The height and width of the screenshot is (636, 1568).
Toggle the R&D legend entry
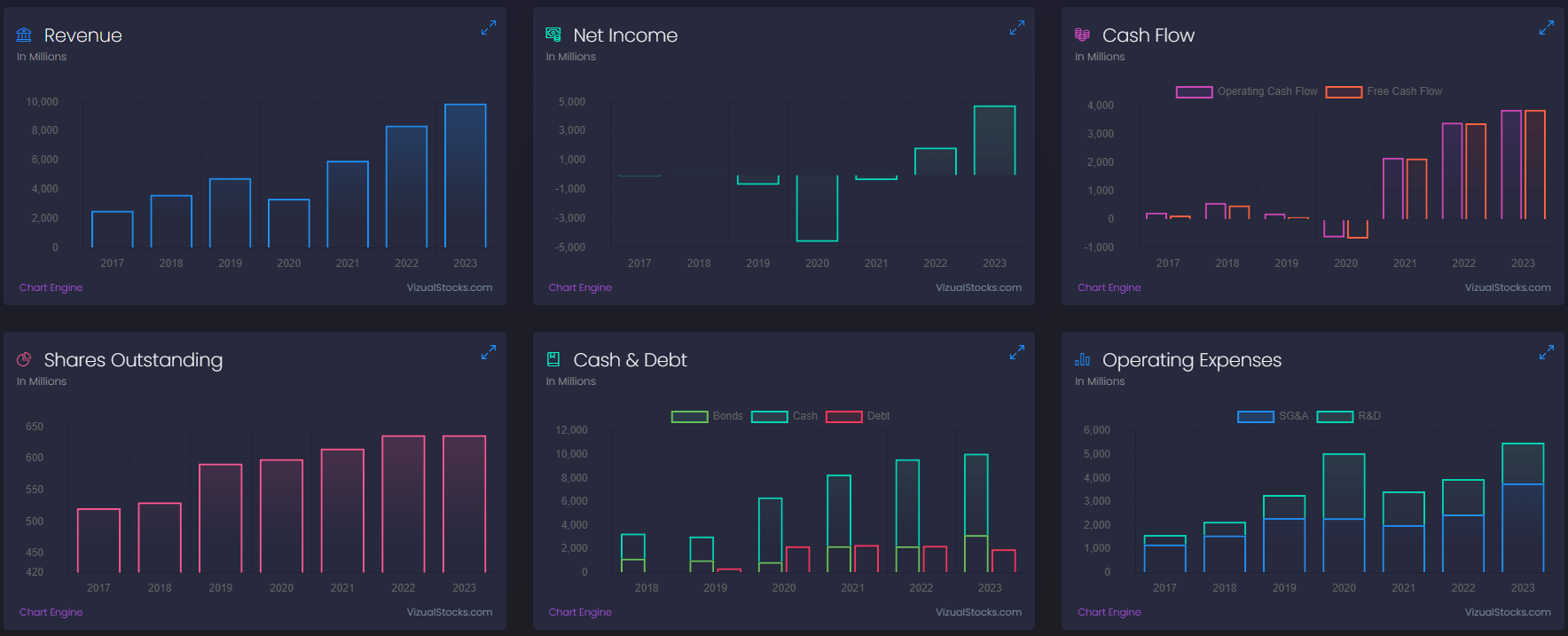[x=1349, y=416]
